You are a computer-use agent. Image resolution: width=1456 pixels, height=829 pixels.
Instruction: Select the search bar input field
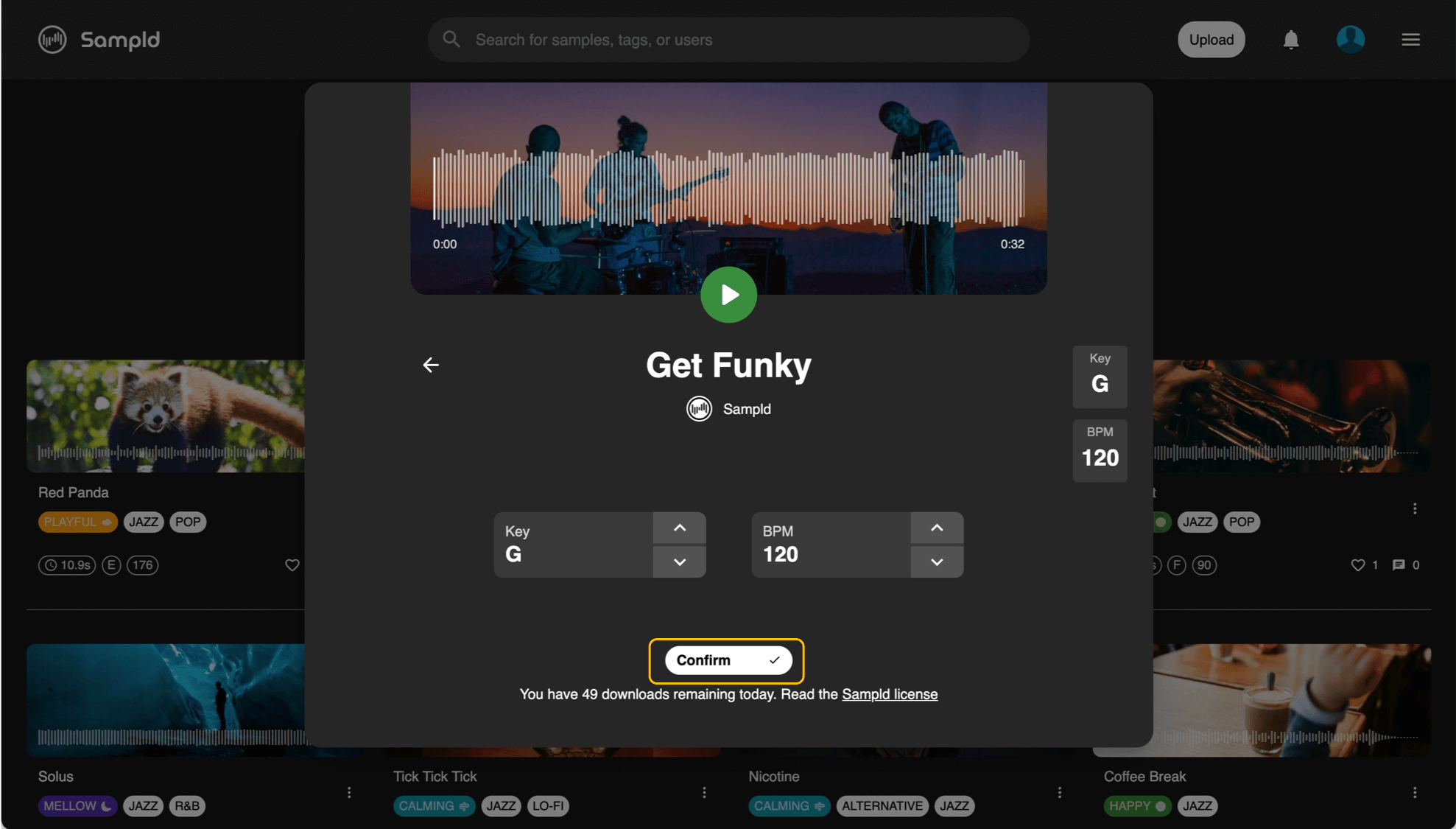click(x=728, y=39)
